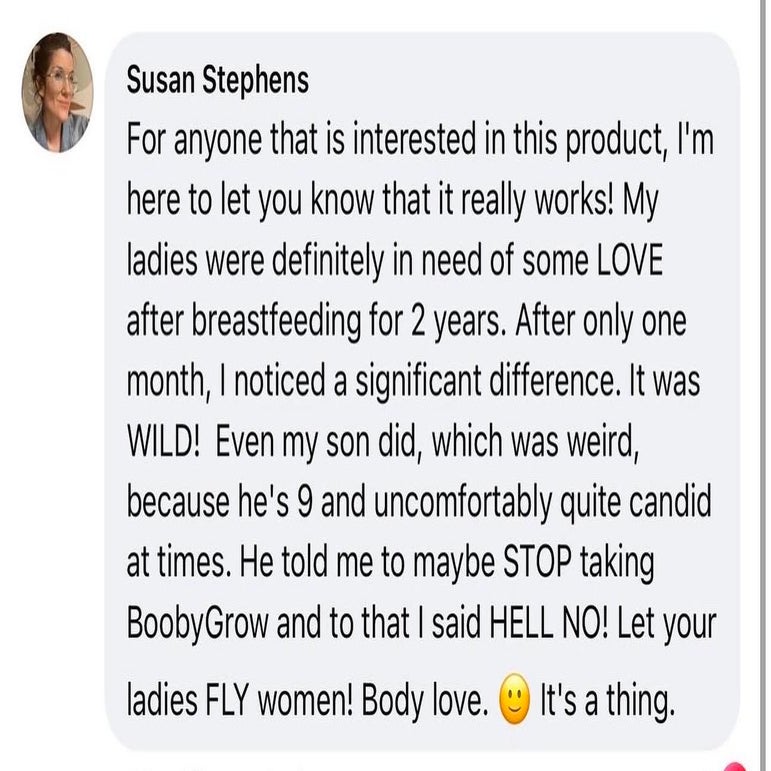Open the Susan Stephens name link

point(217,81)
